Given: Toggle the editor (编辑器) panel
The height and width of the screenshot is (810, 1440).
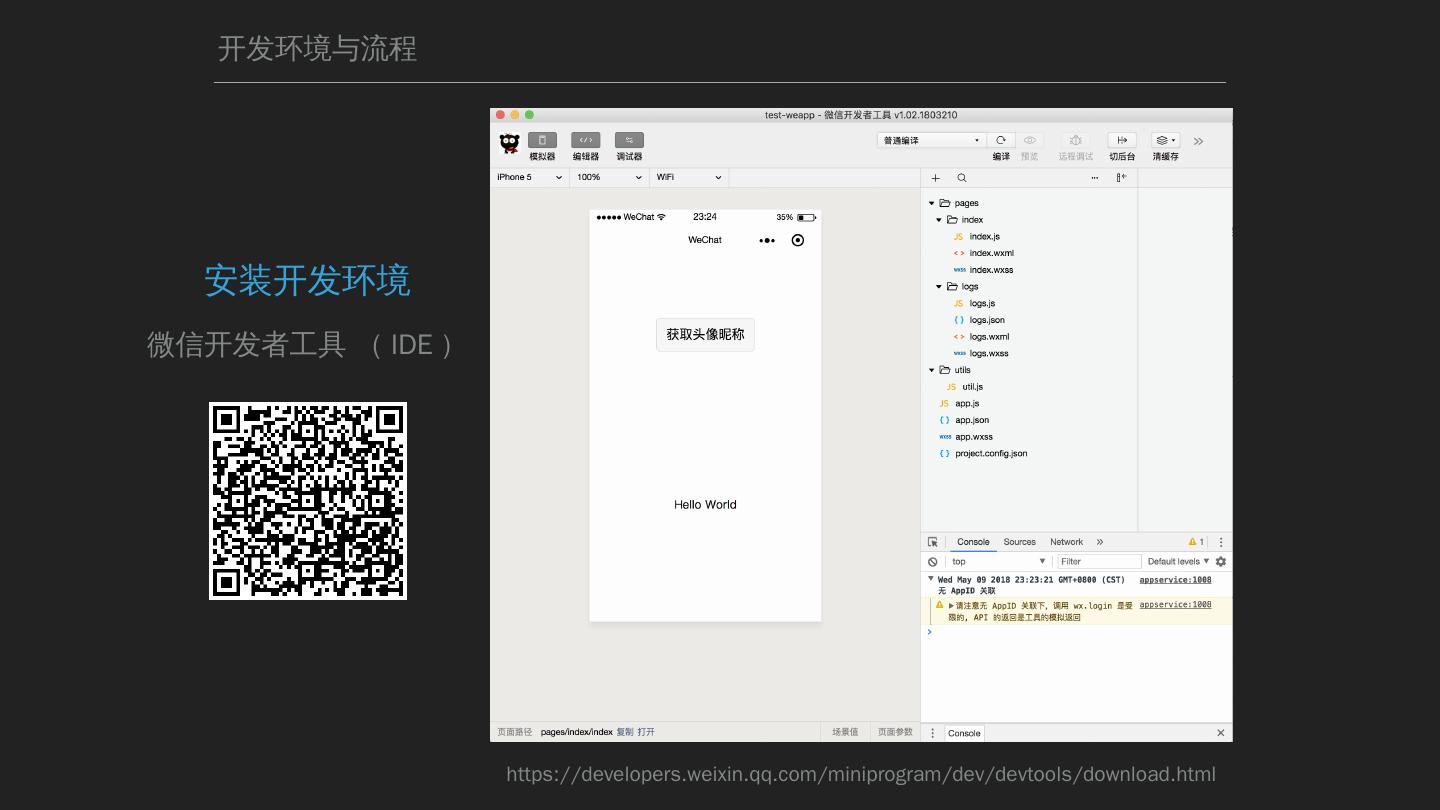Looking at the screenshot, I should (585, 141).
